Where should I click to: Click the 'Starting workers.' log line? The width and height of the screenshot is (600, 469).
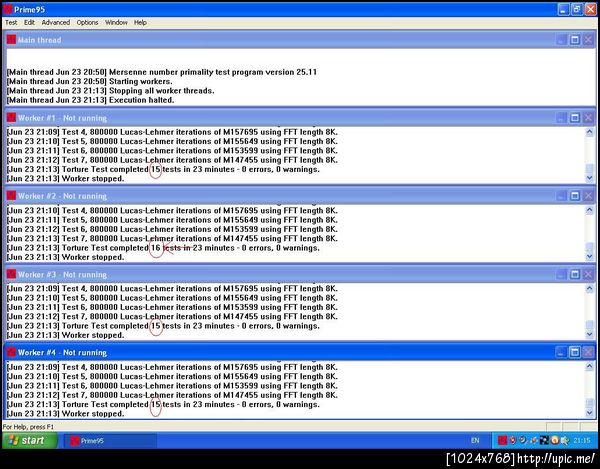(x=90, y=81)
